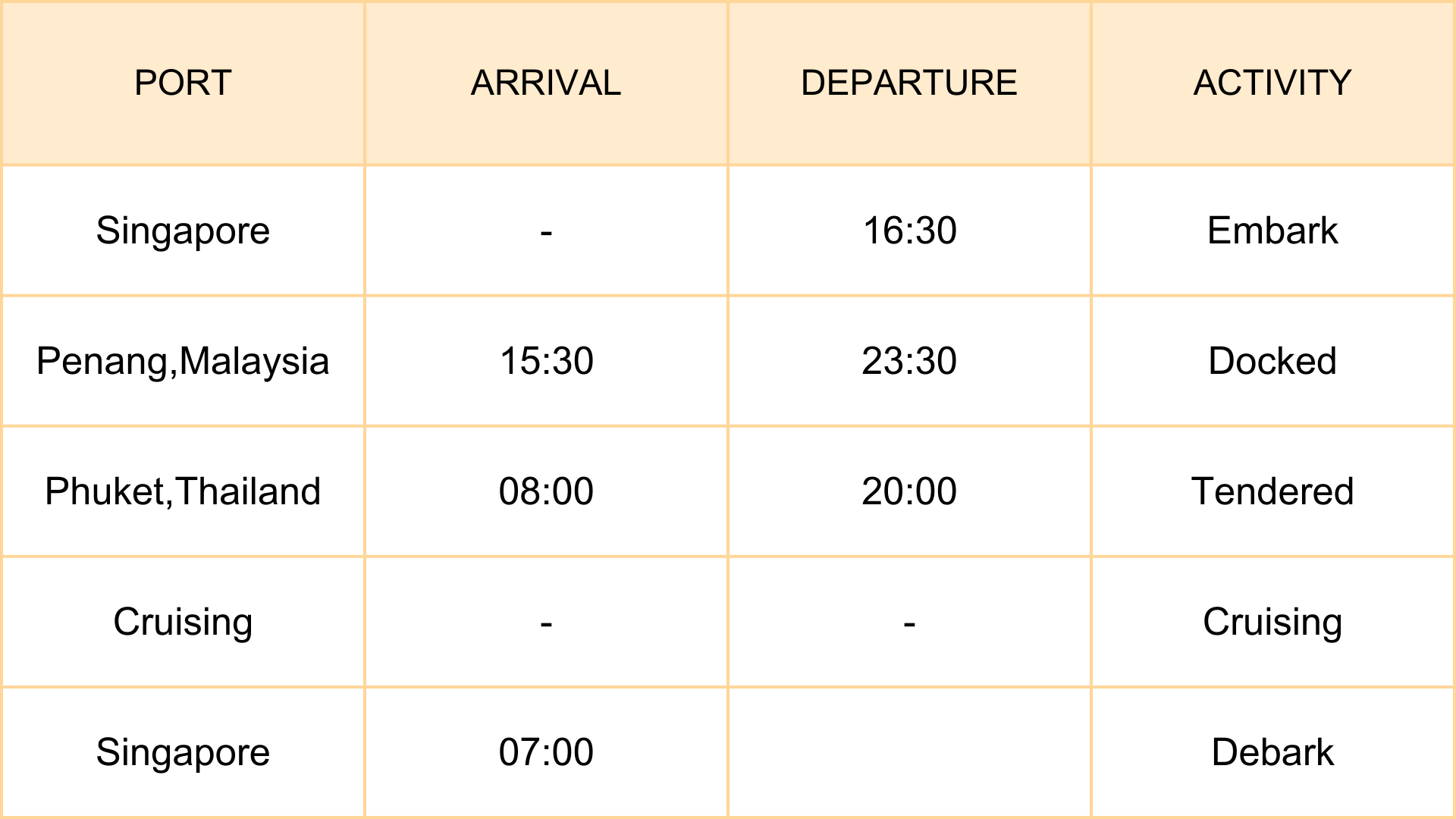The image size is (1456, 819).
Task: Click the Debark activity cell
Action: pyautogui.click(x=1272, y=752)
